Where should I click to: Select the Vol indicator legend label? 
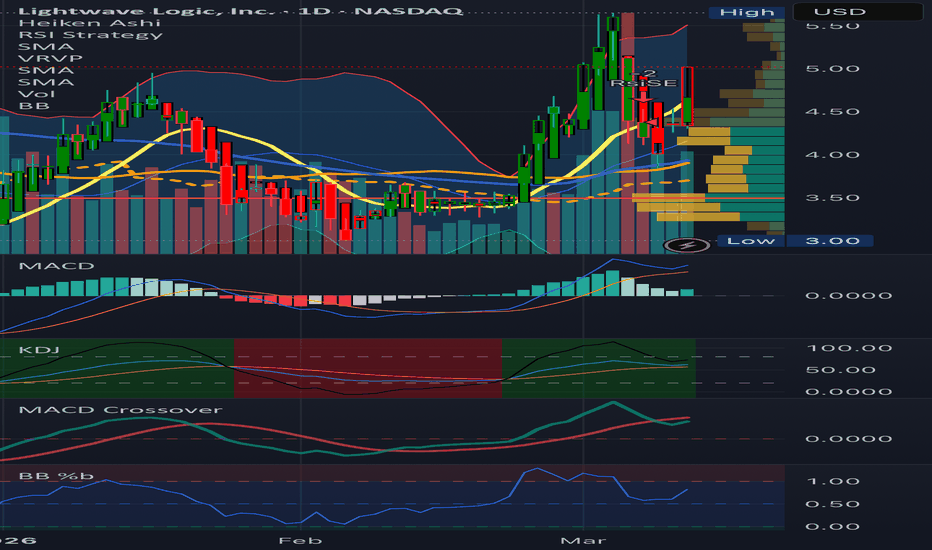coord(37,94)
